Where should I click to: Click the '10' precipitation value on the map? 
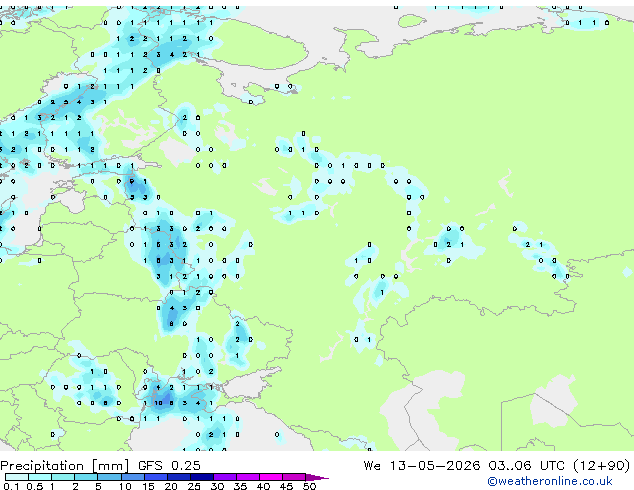click(158, 403)
